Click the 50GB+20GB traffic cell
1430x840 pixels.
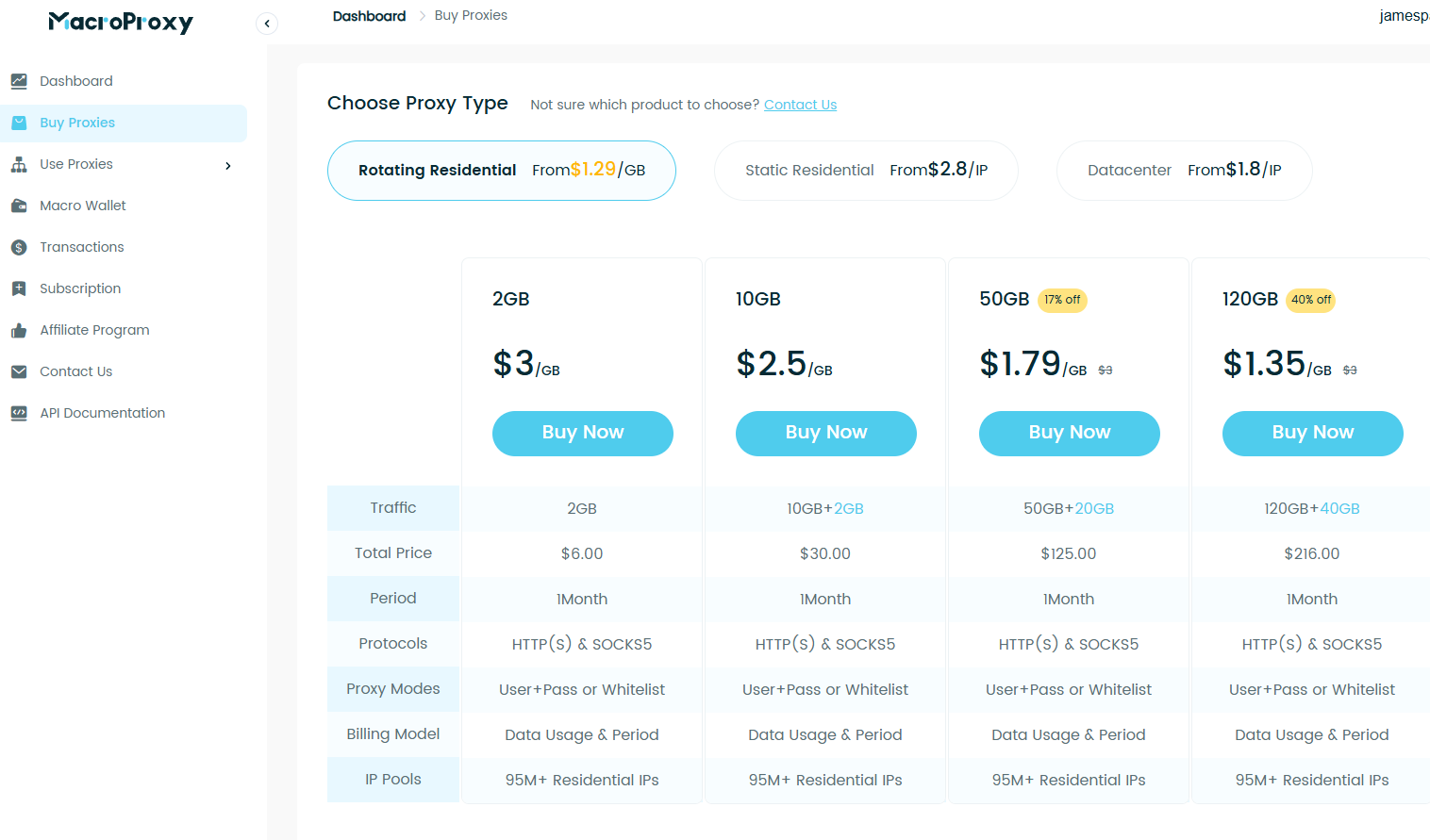[1069, 509]
